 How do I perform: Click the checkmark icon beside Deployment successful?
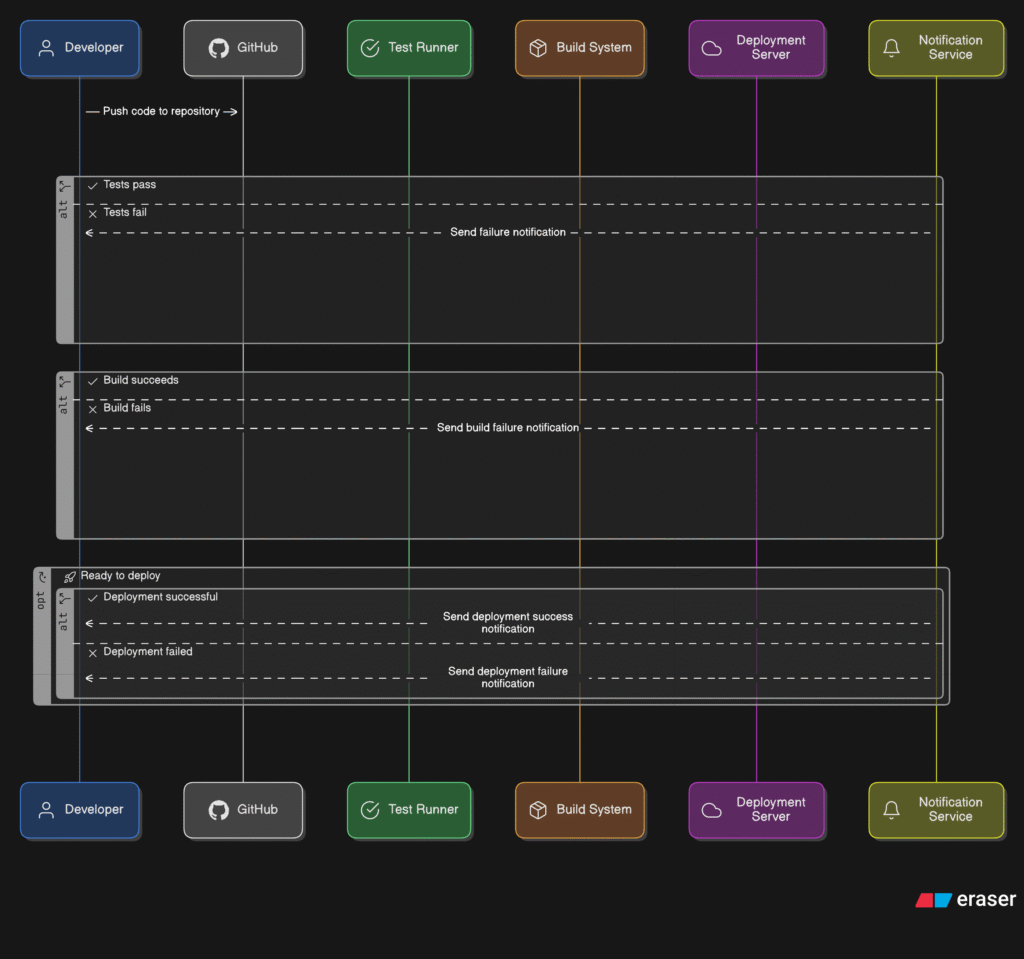click(93, 598)
